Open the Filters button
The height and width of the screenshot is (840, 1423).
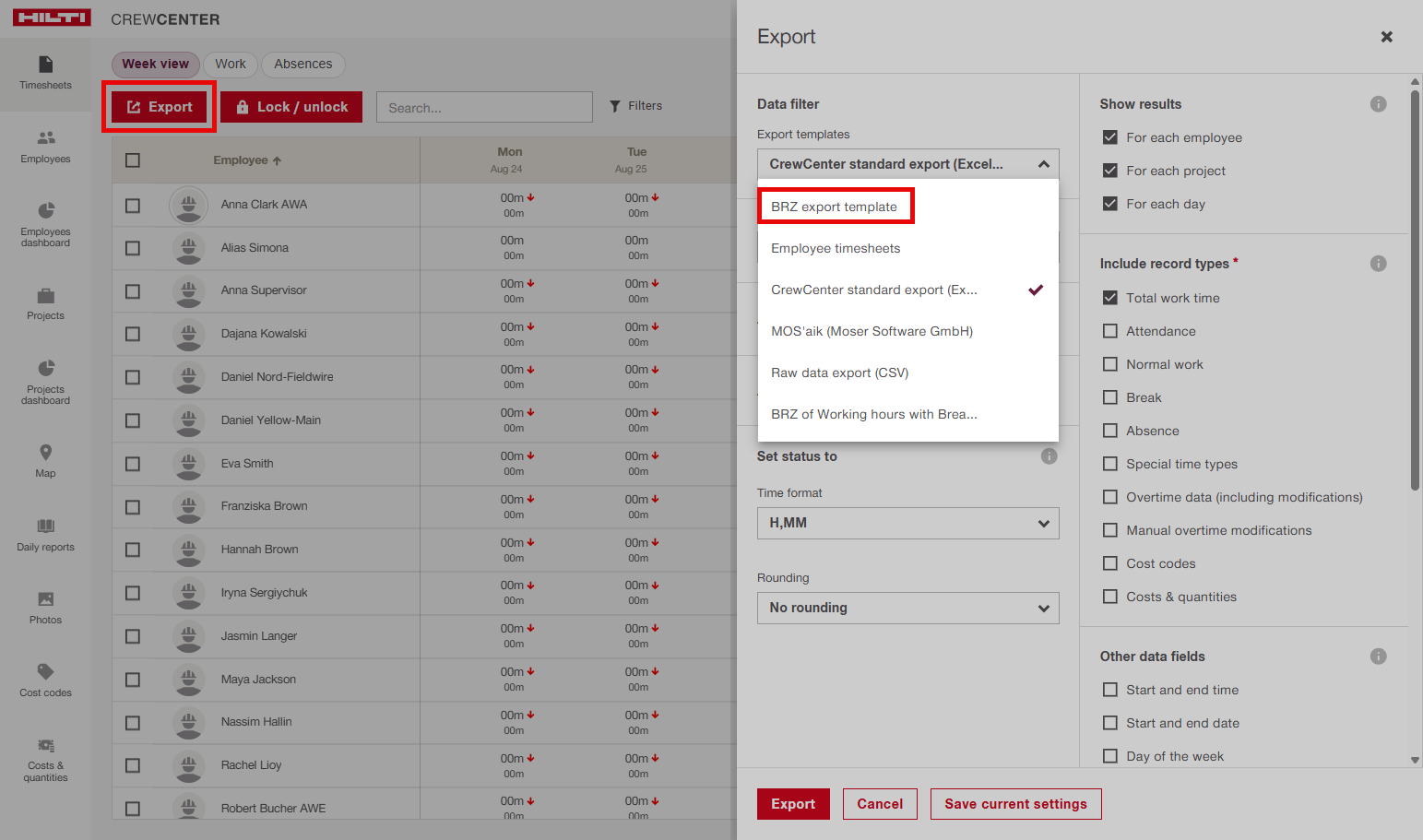click(636, 106)
